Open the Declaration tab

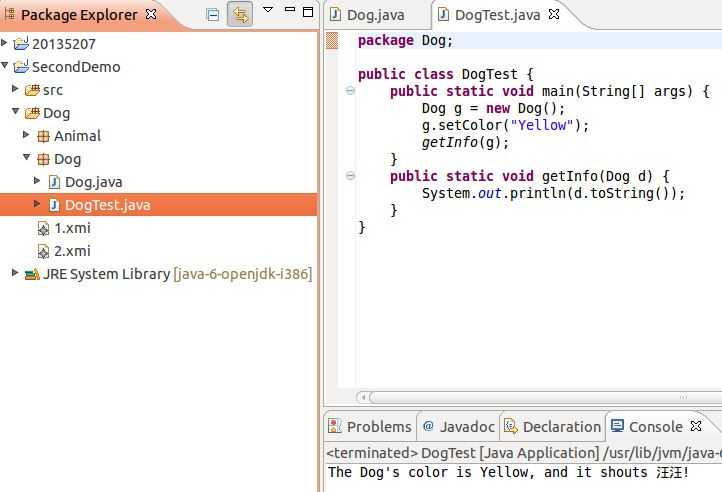click(553, 427)
